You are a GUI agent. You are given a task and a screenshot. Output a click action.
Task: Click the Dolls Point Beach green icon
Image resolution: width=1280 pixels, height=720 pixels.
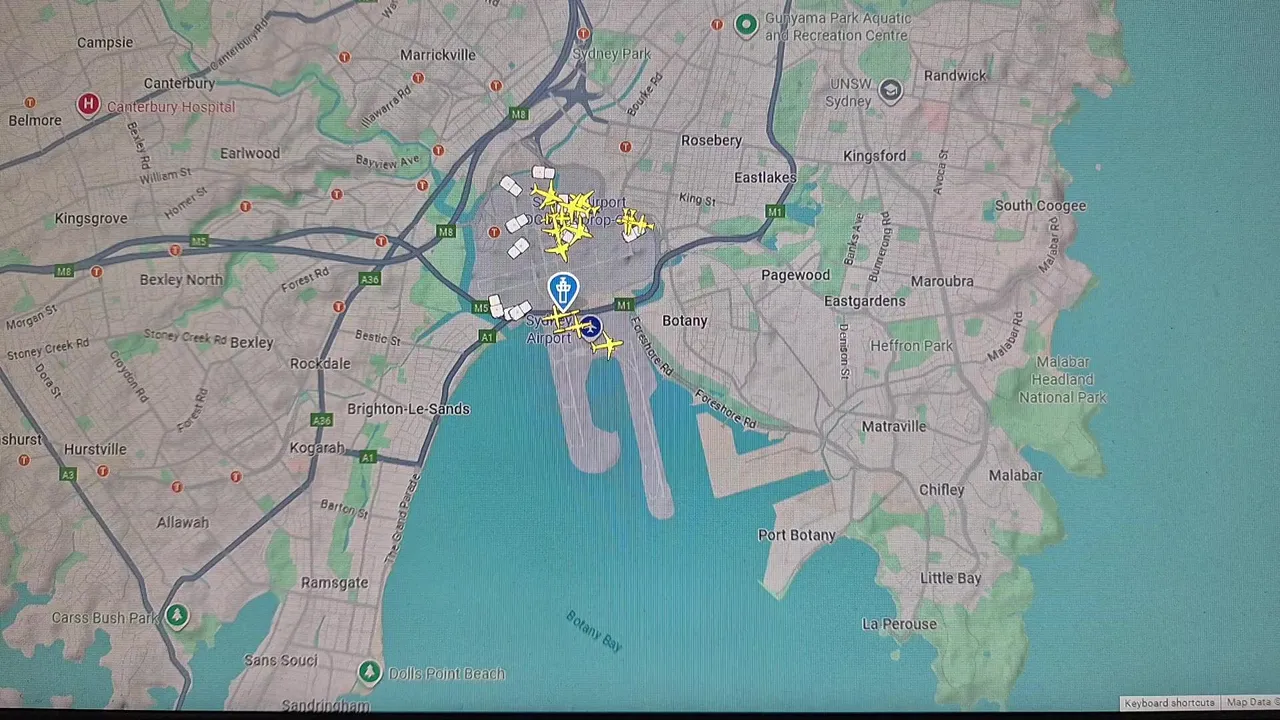[x=370, y=672]
